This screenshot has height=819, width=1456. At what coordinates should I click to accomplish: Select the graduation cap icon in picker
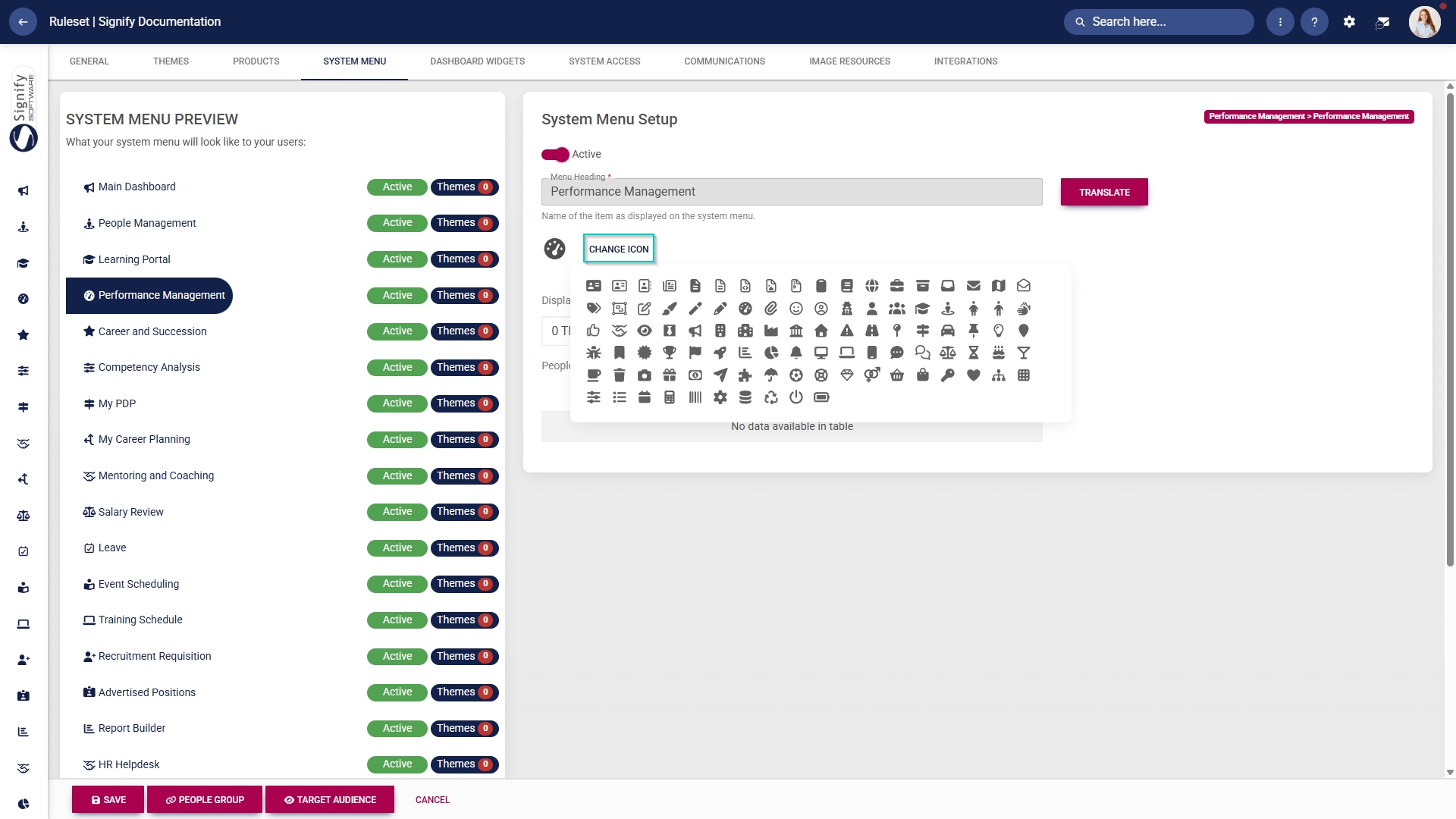coord(922,309)
